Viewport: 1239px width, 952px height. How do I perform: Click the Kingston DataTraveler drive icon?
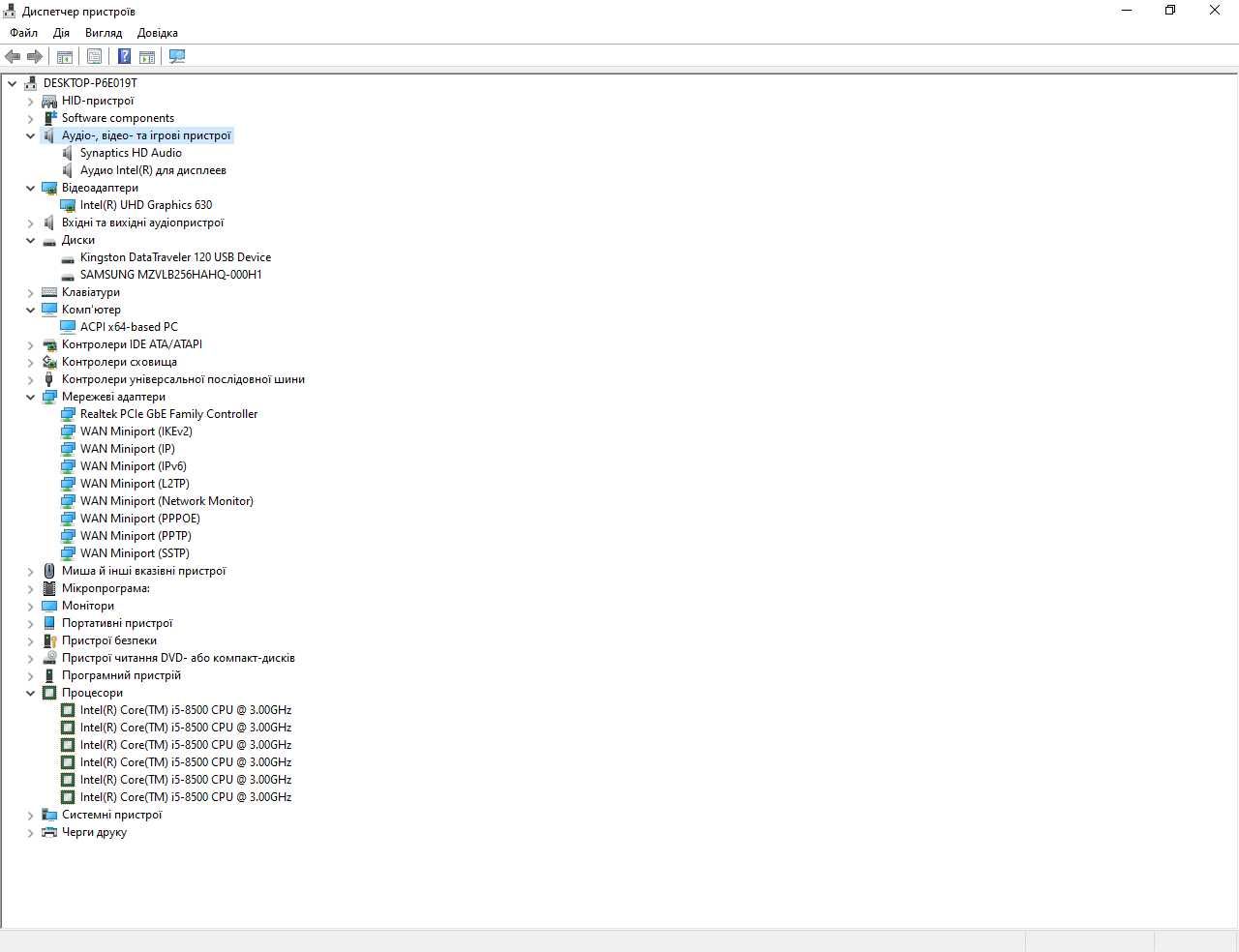point(68,257)
